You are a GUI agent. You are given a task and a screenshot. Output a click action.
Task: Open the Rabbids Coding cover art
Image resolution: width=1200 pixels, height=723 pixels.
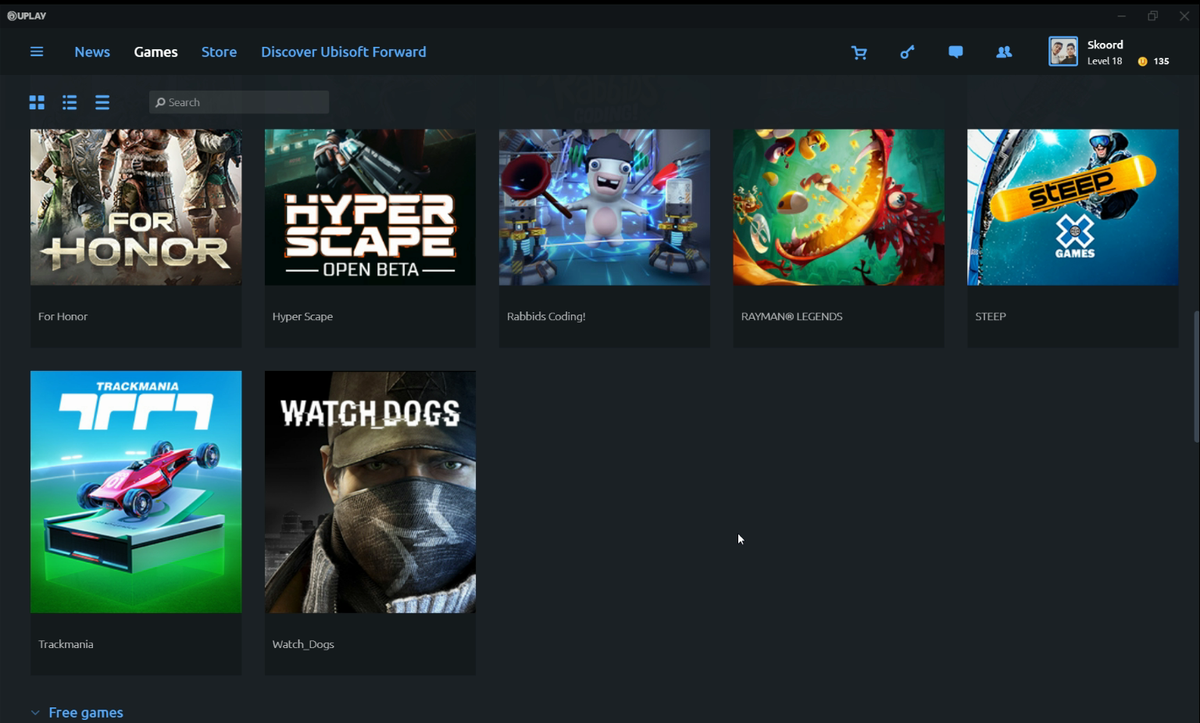click(605, 207)
